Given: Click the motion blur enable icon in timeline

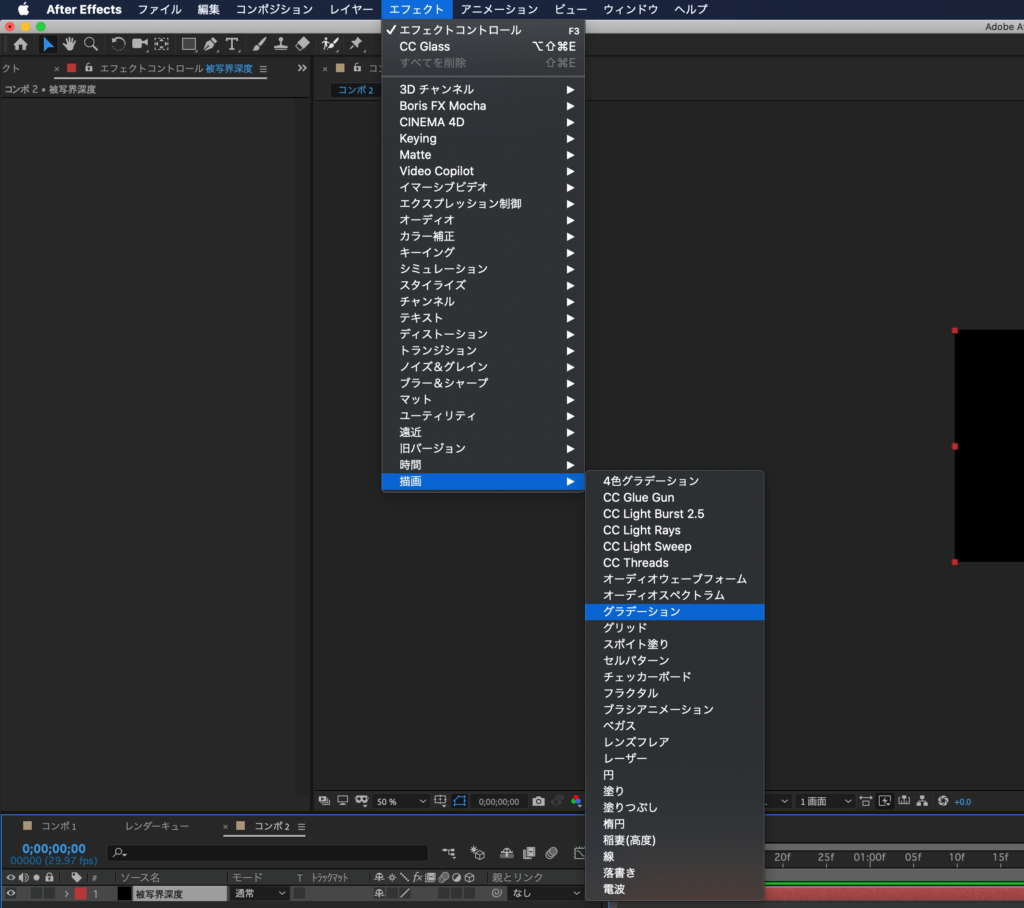Looking at the screenshot, I should [552, 852].
